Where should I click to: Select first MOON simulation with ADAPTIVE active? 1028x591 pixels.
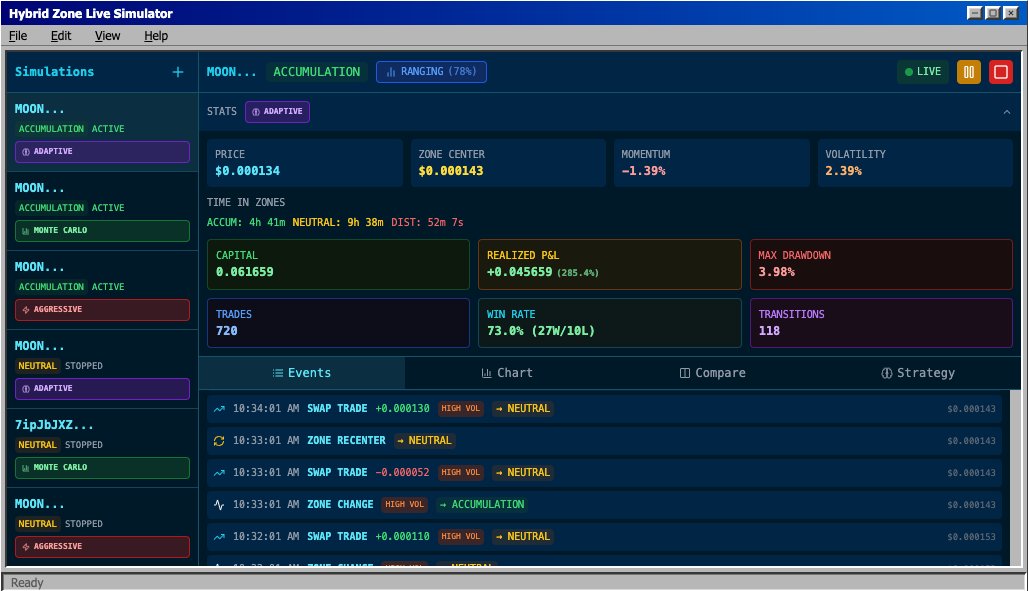[102, 132]
